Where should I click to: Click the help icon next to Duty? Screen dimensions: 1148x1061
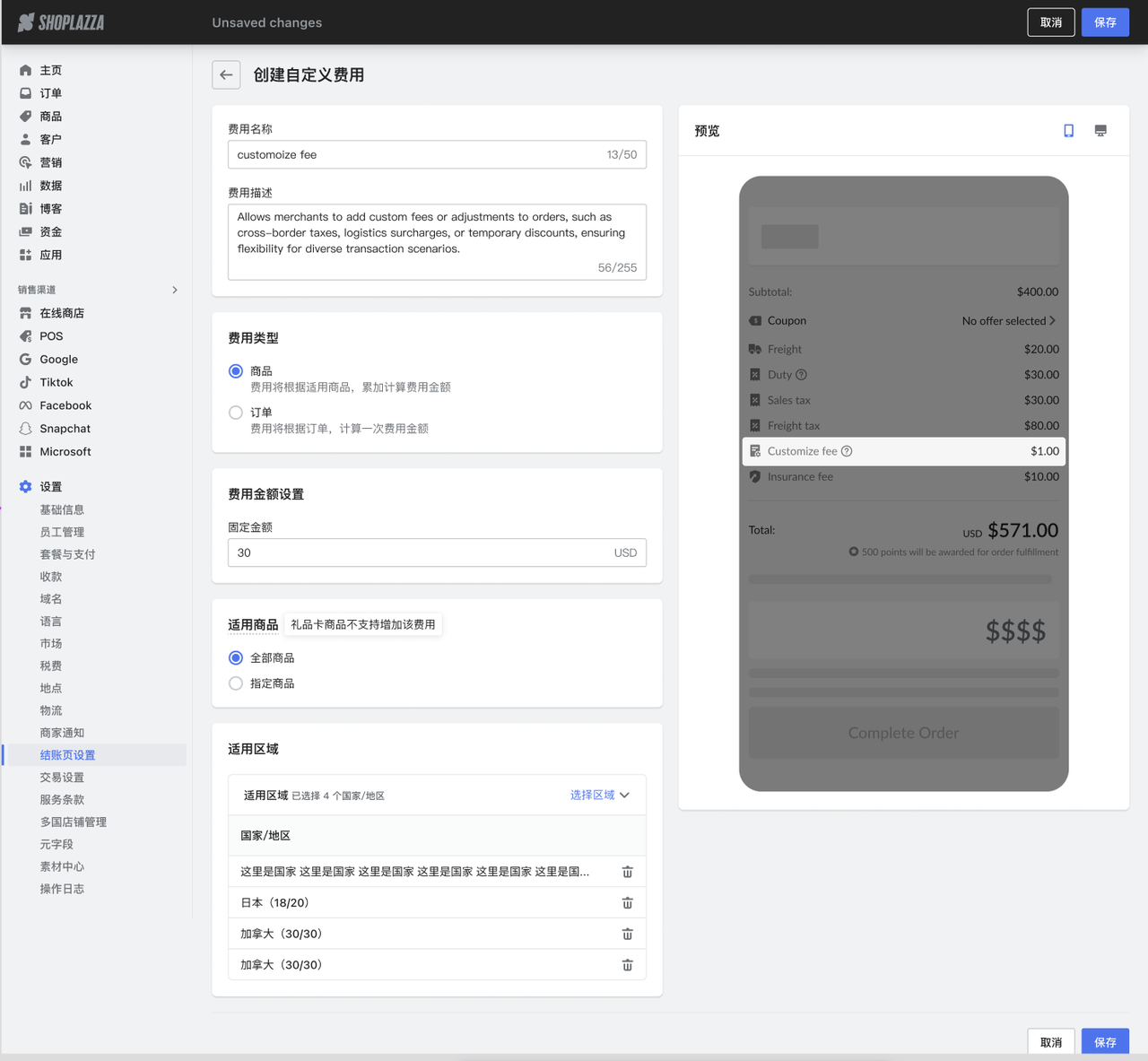801,375
